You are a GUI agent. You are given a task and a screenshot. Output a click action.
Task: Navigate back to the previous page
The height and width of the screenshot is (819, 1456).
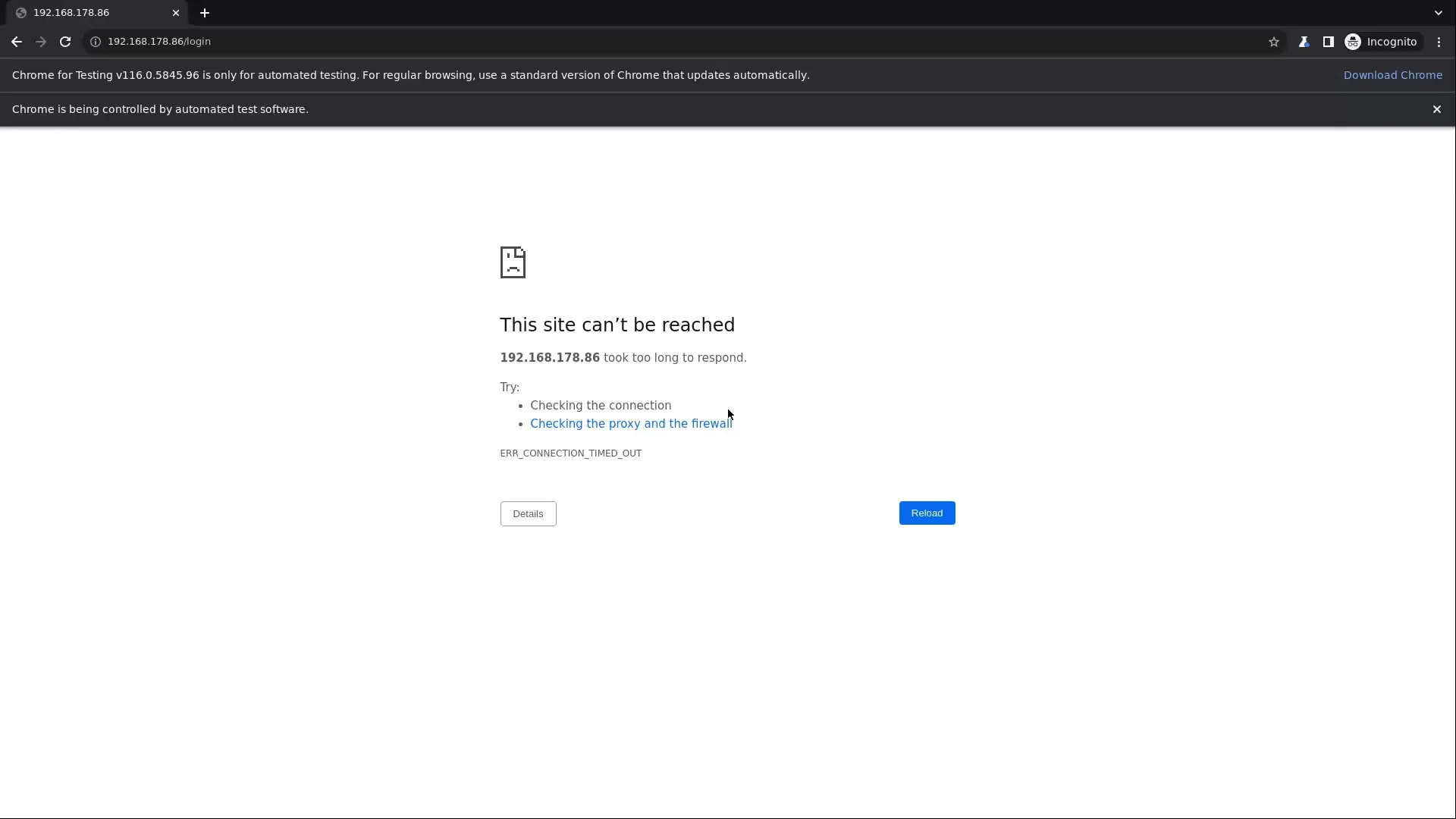coord(16,42)
